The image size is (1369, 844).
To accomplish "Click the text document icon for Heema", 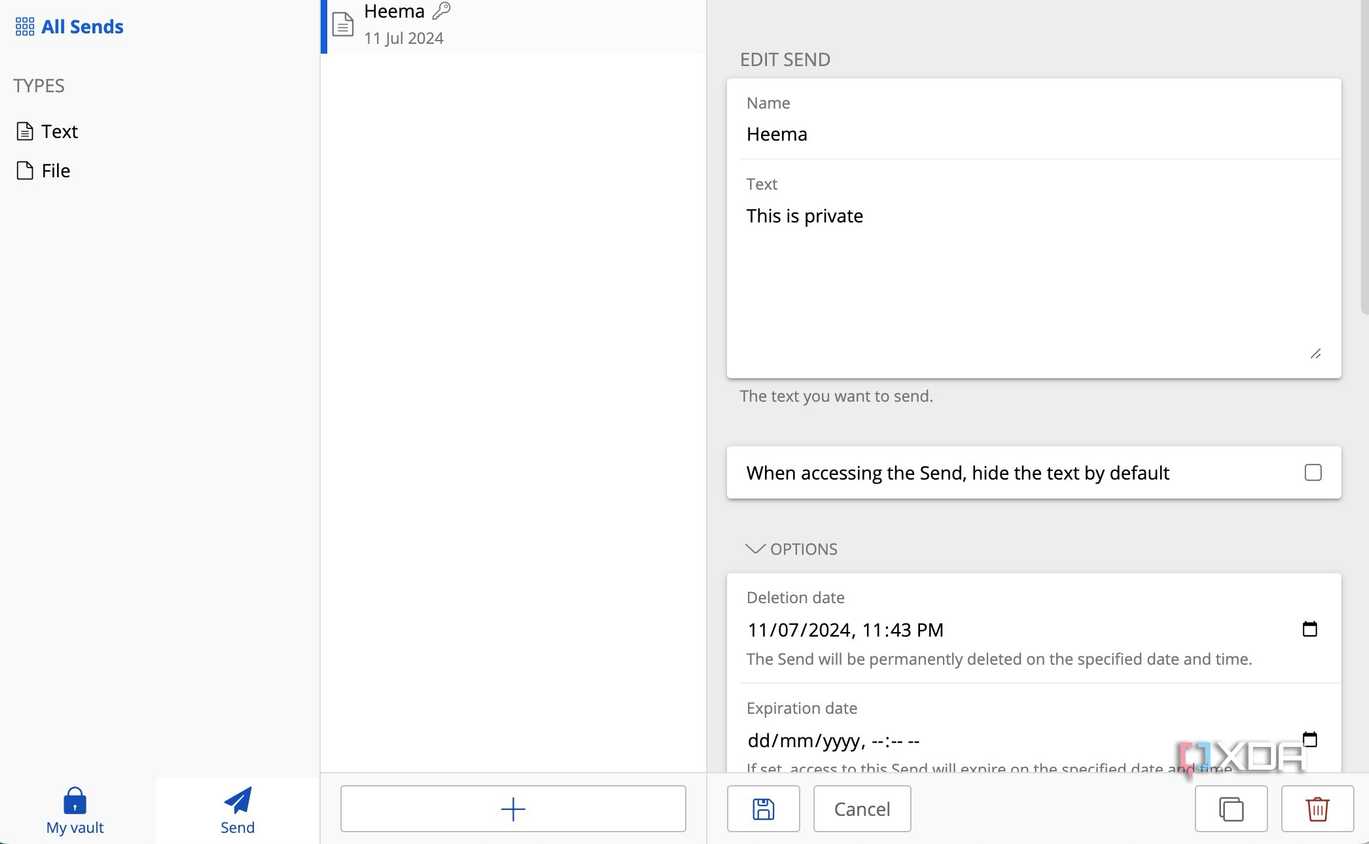I will point(343,24).
